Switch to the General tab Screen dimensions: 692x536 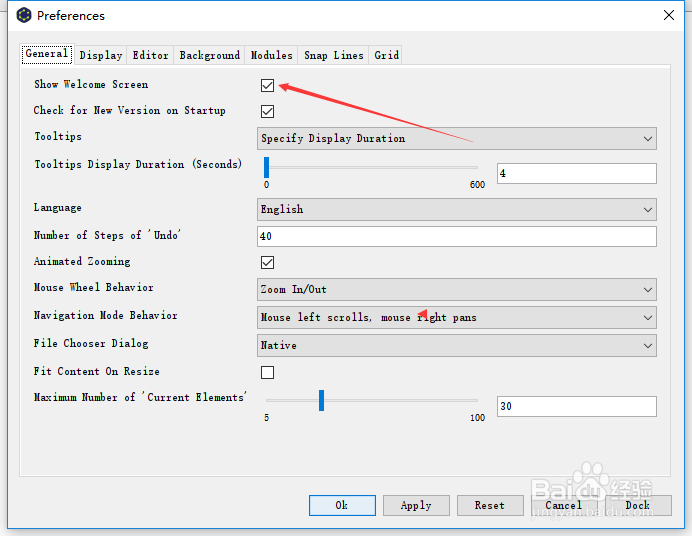tap(47, 54)
